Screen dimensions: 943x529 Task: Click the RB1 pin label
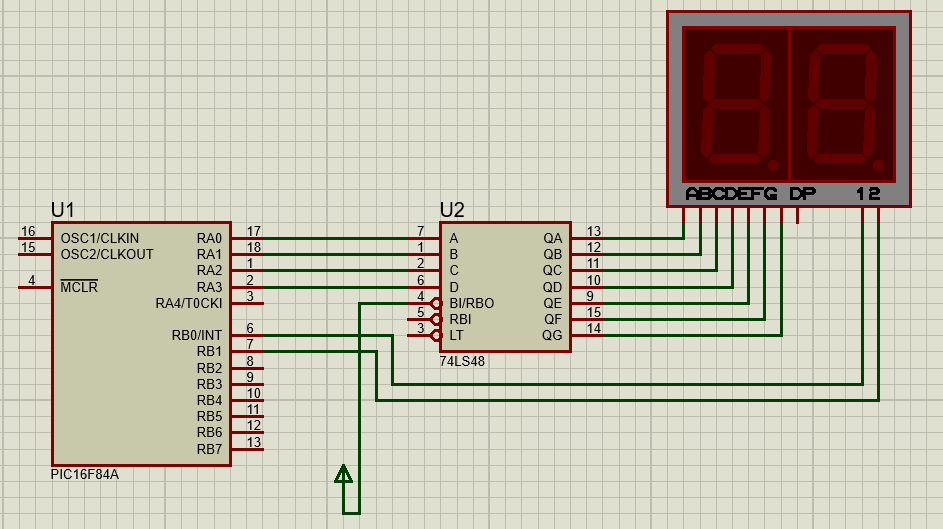[x=209, y=351]
